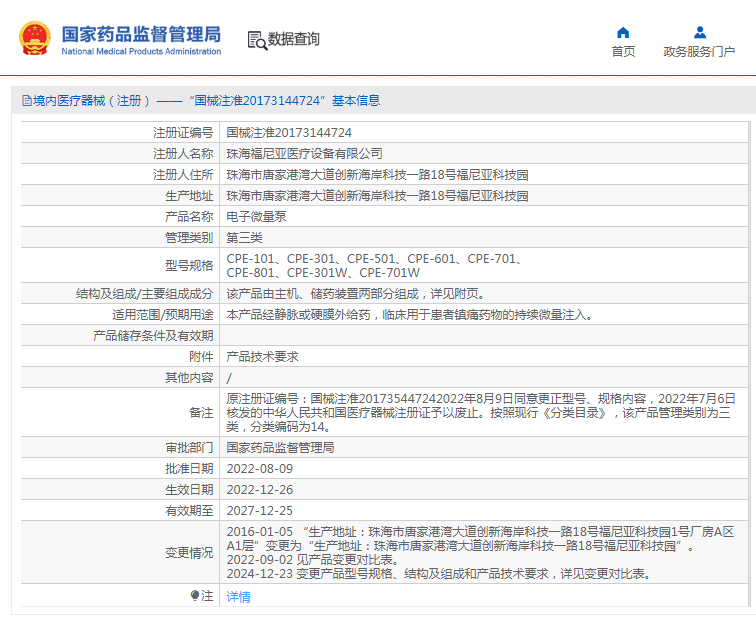
Task: Click the 注册人住所 address value
Action: [x=378, y=175]
